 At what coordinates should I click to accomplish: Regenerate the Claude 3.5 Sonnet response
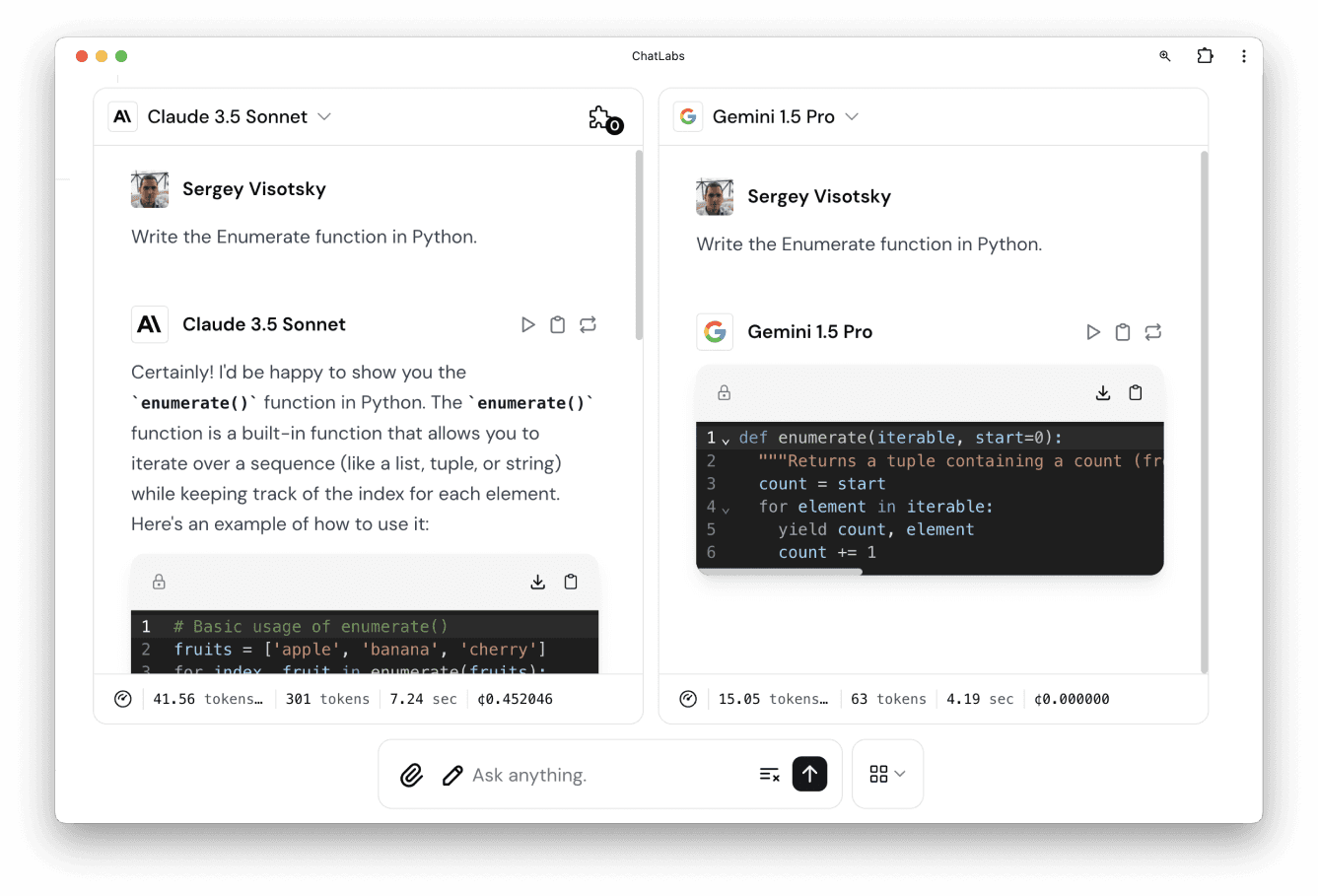[589, 324]
